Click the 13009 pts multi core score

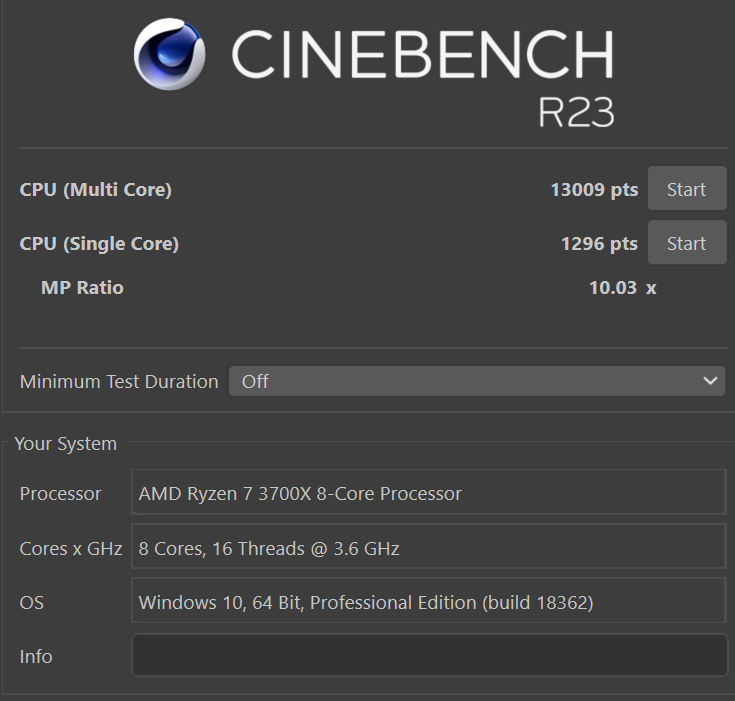pyautogui.click(x=594, y=190)
